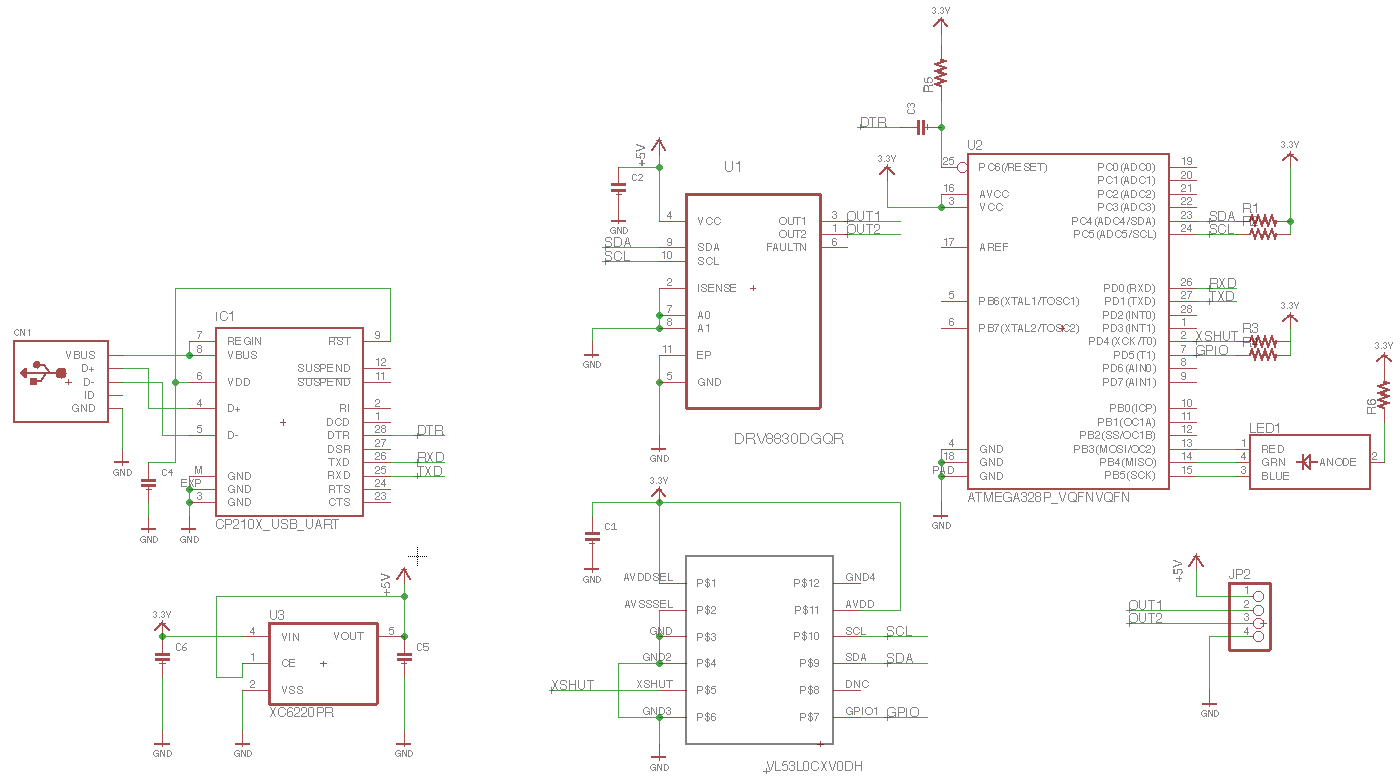Select the AVCC pin name
Screen dimensions: 1400x782
994,194
